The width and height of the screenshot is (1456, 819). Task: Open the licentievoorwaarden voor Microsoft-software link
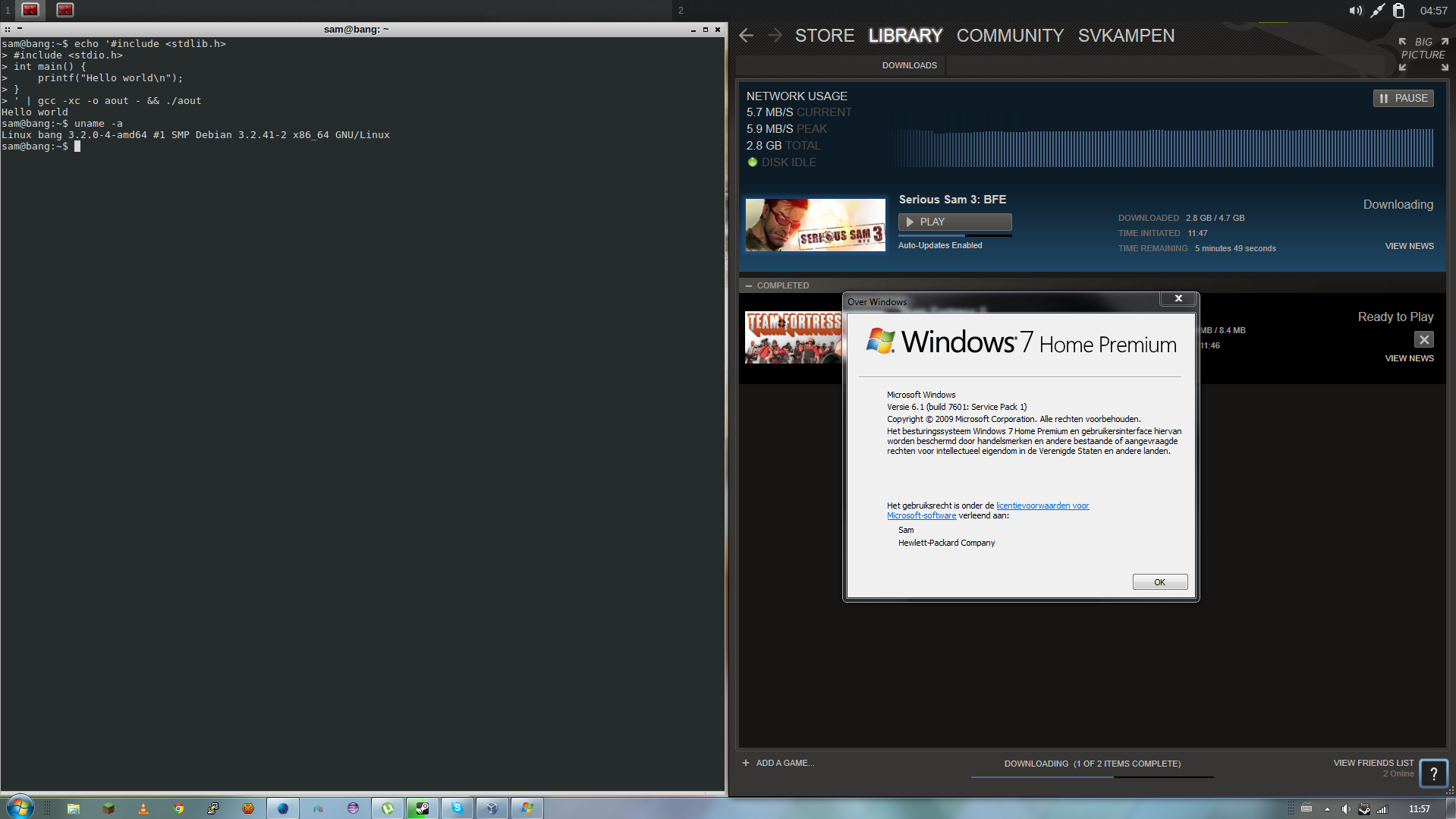click(1042, 506)
